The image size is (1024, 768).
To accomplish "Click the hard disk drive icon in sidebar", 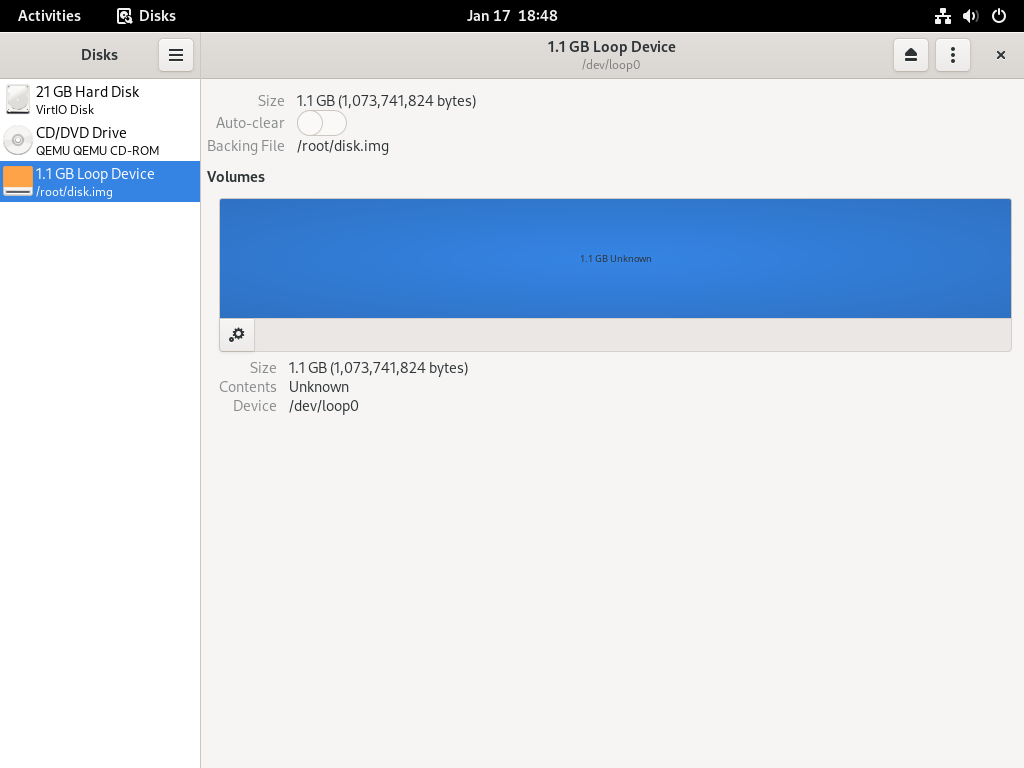I will click(x=18, y=99).
